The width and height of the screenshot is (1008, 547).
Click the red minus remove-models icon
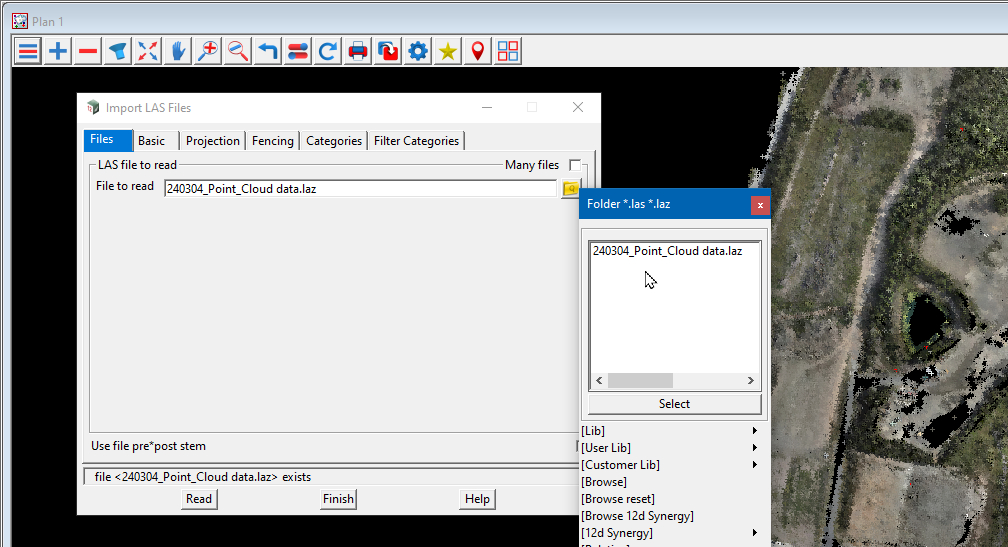coord(88,51)
